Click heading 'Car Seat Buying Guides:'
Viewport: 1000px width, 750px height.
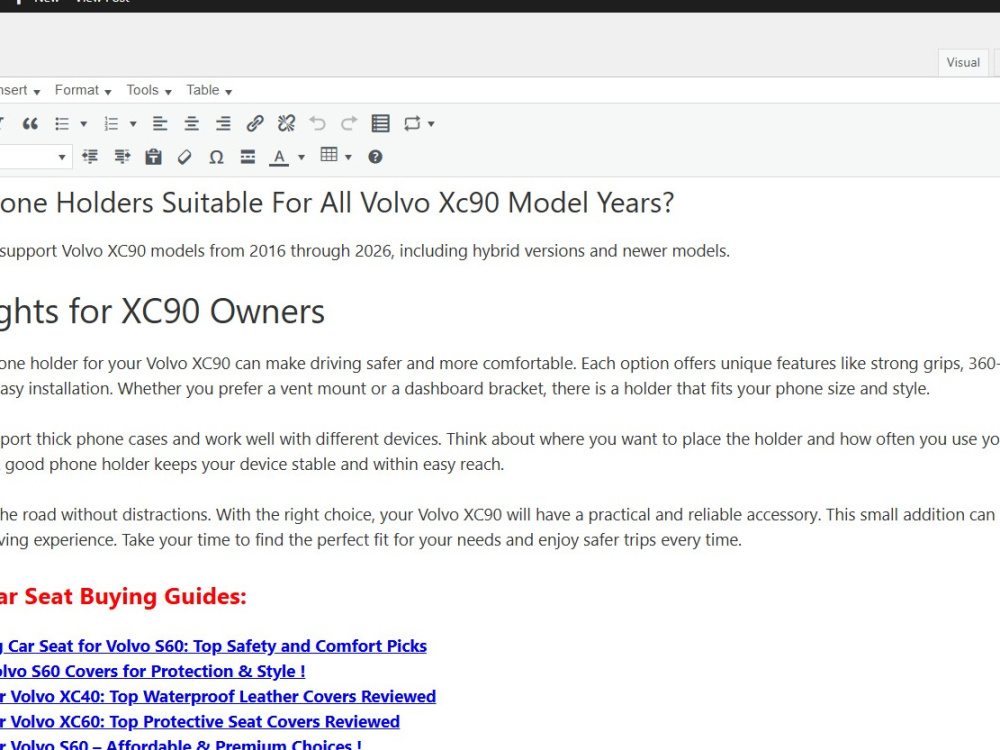[123, 596]
